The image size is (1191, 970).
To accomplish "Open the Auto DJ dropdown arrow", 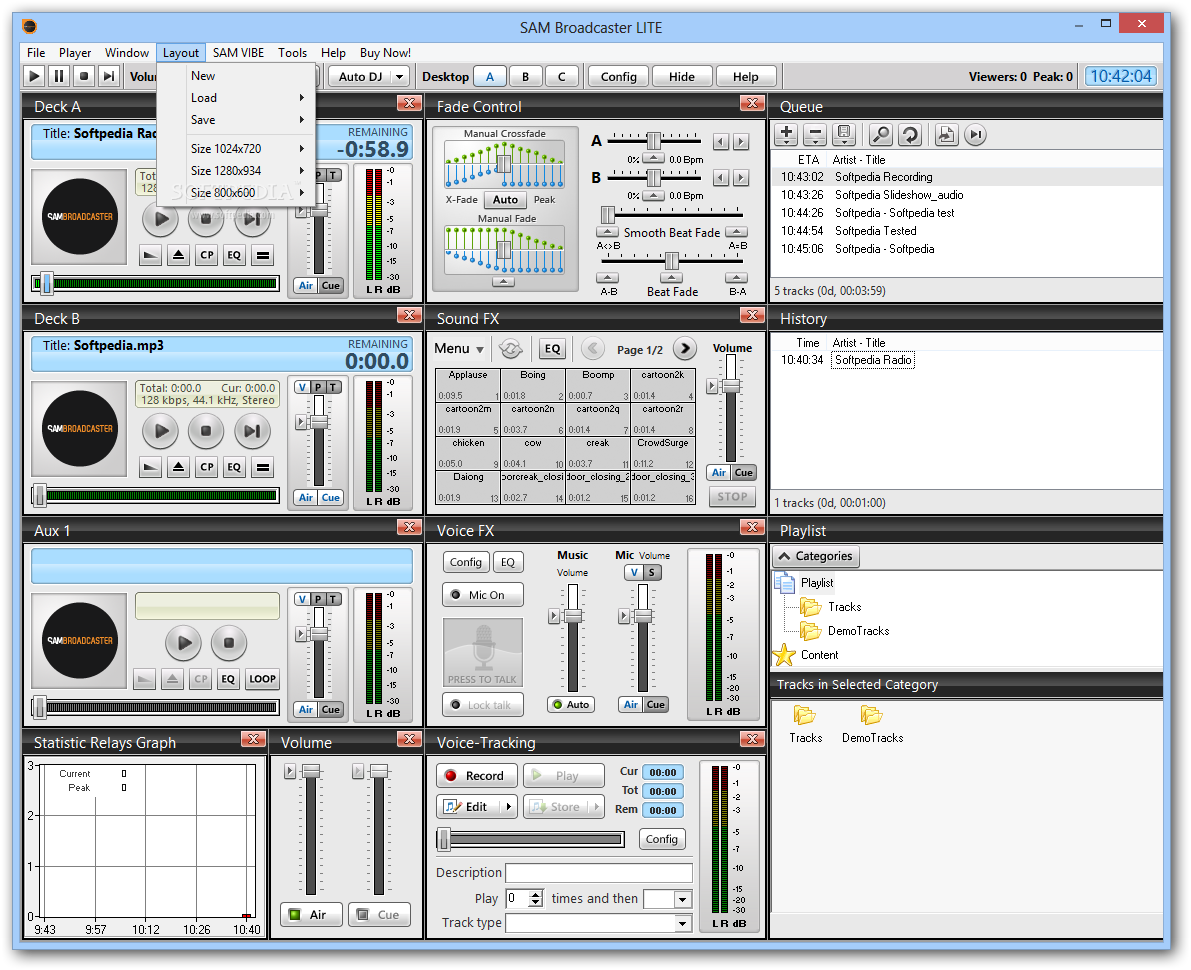I will tap(400, 77).
